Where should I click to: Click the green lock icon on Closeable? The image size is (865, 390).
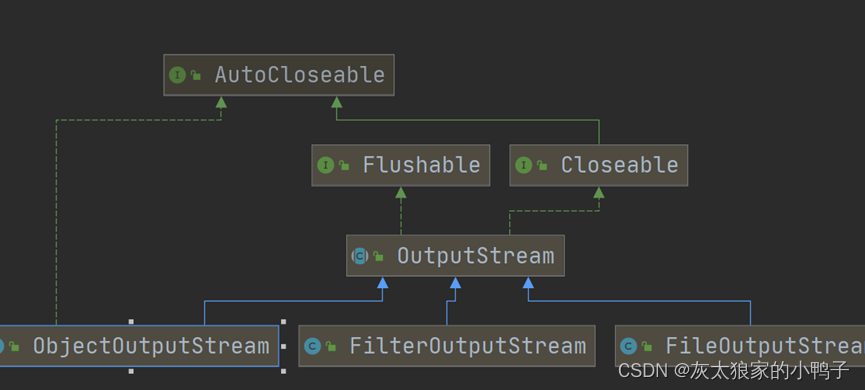pyautogui.click(x=542, y=165)
